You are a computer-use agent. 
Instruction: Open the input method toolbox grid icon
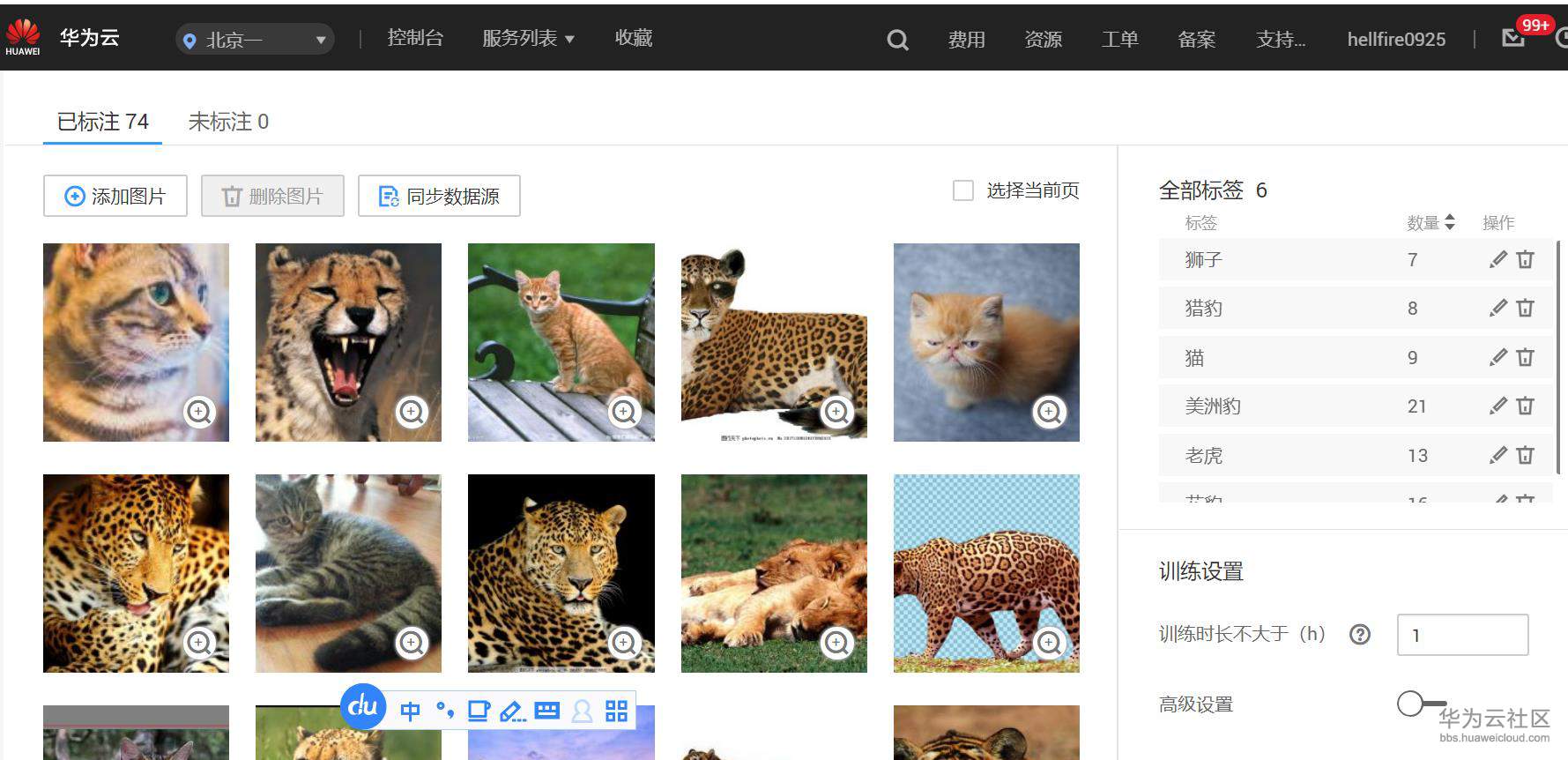617,711
